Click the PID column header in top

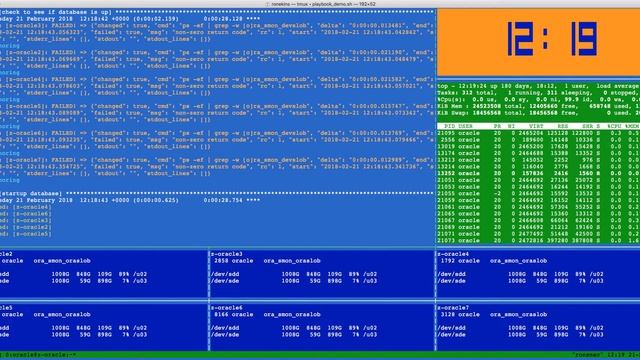(449, 127)
